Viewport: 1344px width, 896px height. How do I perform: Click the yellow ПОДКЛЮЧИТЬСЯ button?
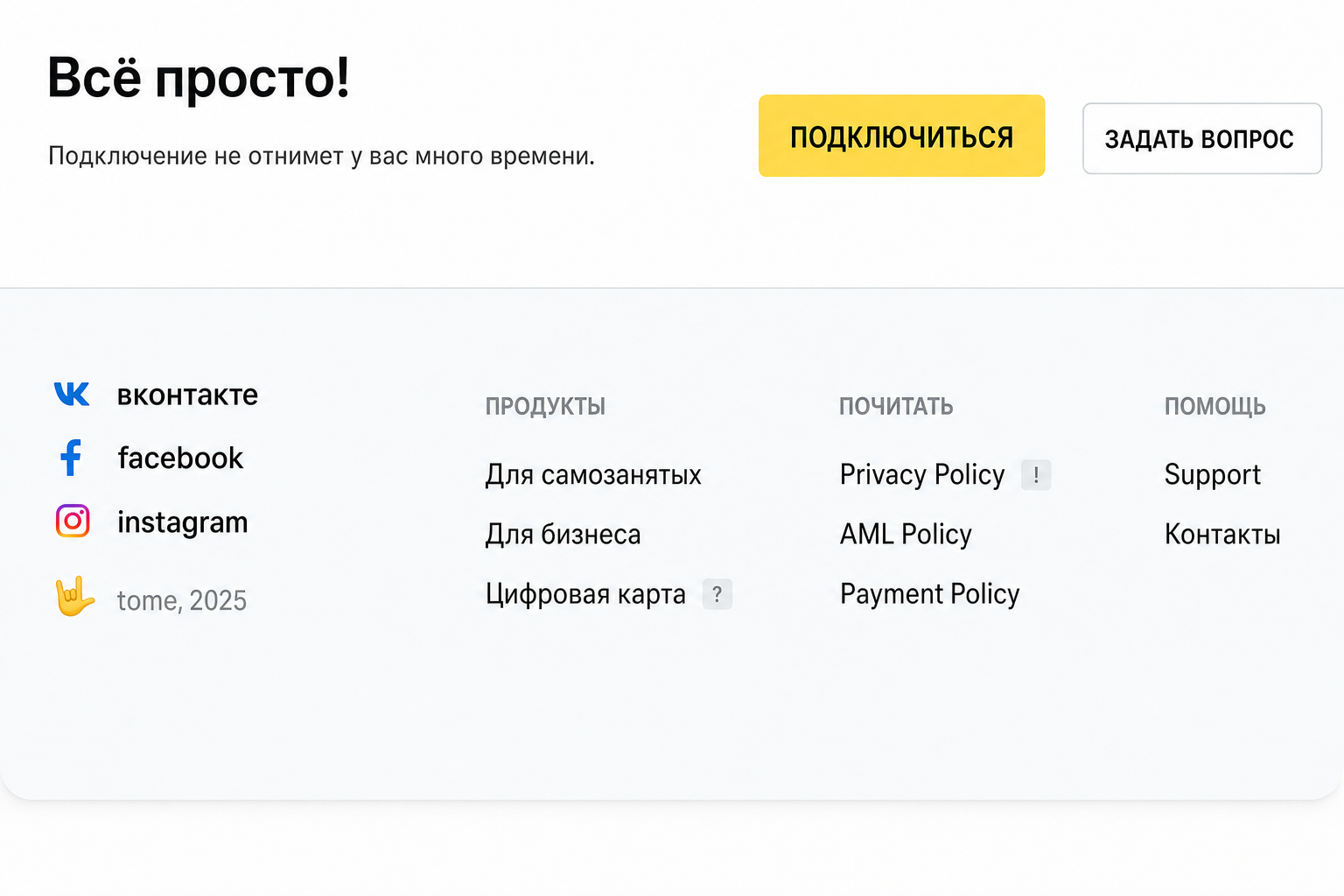click(x=901, y=136)
